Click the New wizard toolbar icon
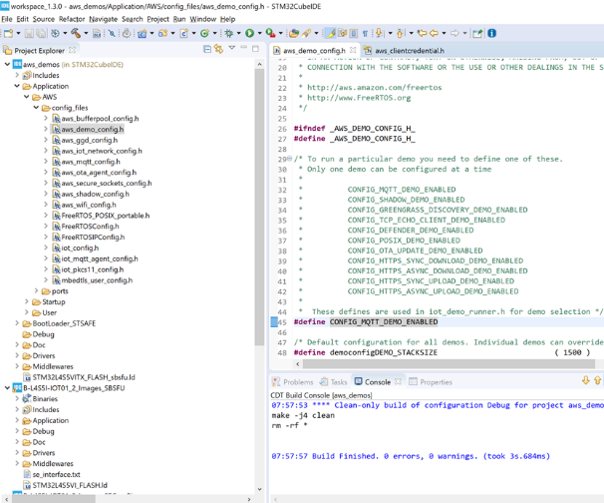This screenshot has height=503, width=604. pos(8,34)
